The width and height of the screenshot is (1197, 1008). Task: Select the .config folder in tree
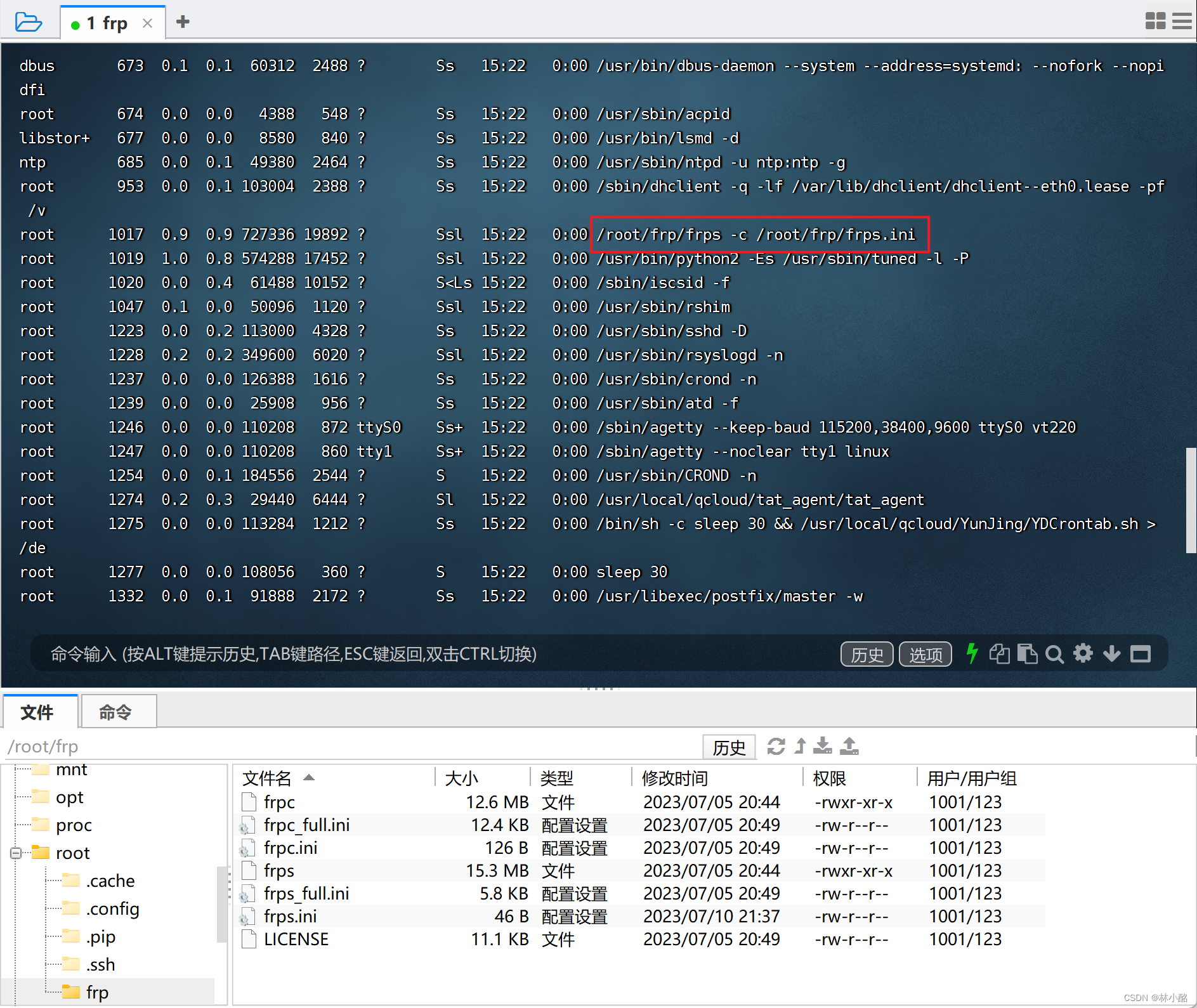click(113, 909)
